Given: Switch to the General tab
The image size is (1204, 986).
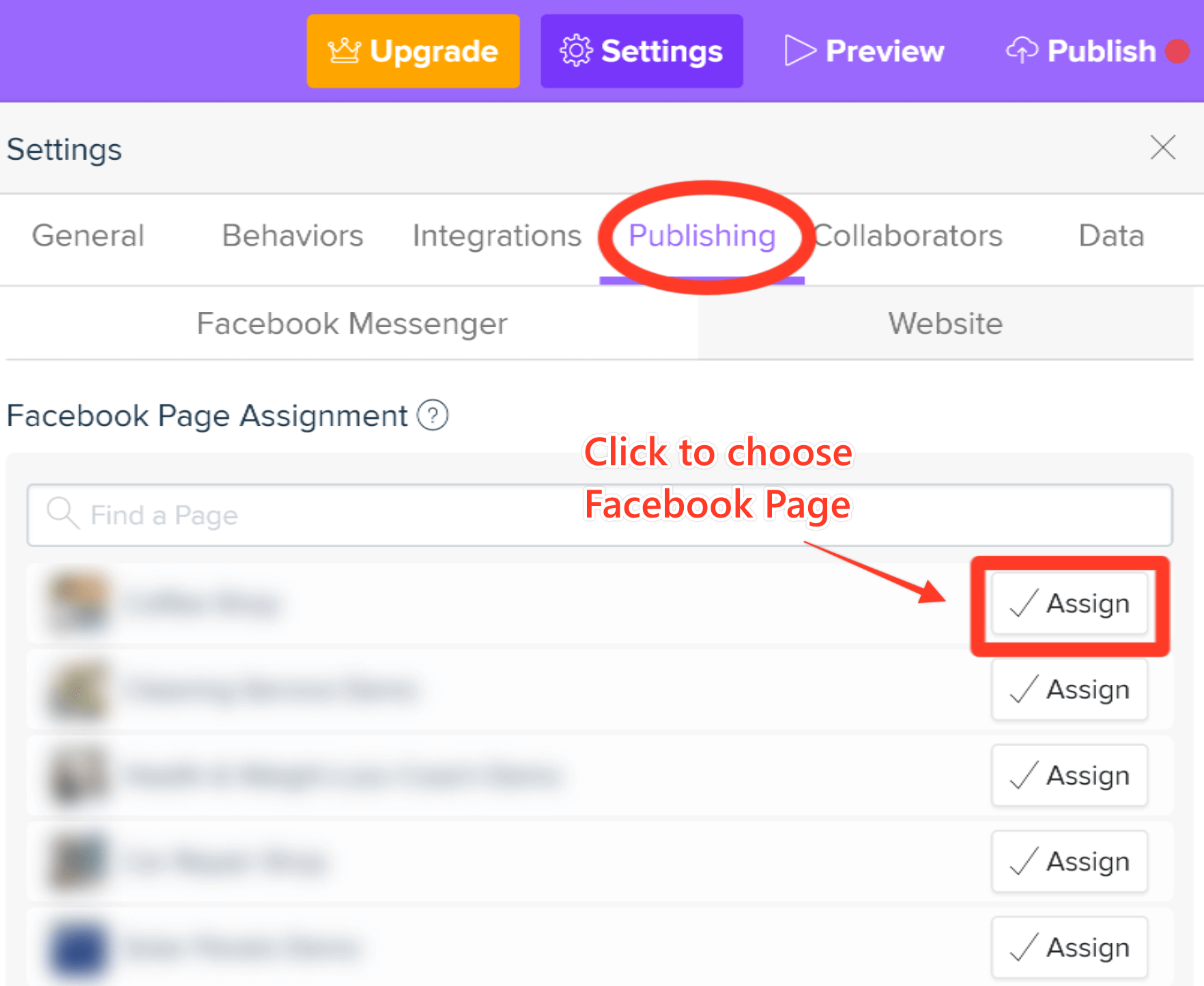Looking at the screenshot, I should point(88,236).
